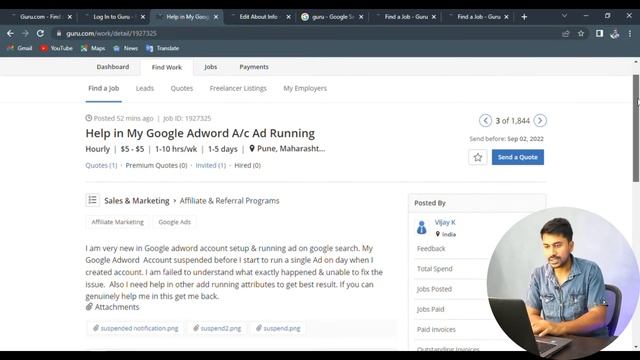Screen dimensions: 640x360
Task: Open Vijay K employer profile
Action: coord(445,222)
